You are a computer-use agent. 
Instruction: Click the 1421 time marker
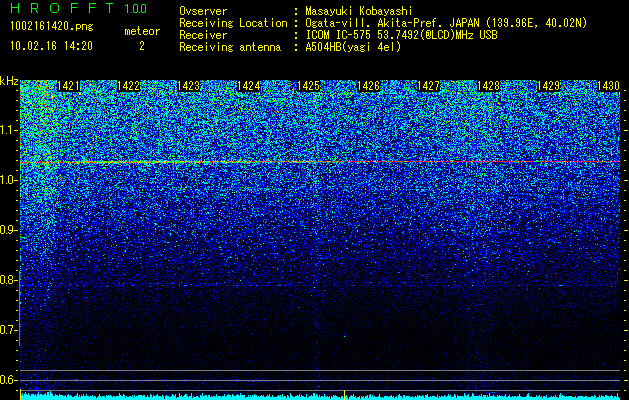tap(68, 86)
